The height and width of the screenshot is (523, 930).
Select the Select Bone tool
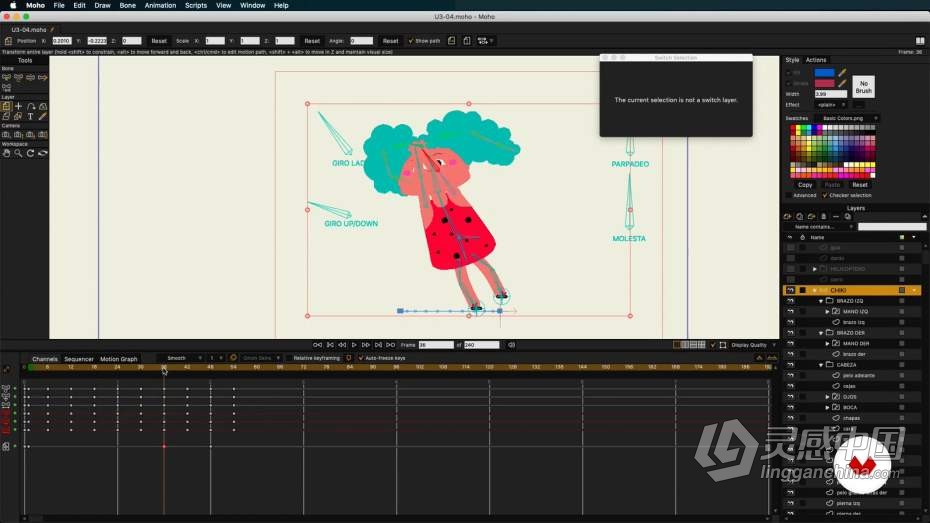pos(7,78)
